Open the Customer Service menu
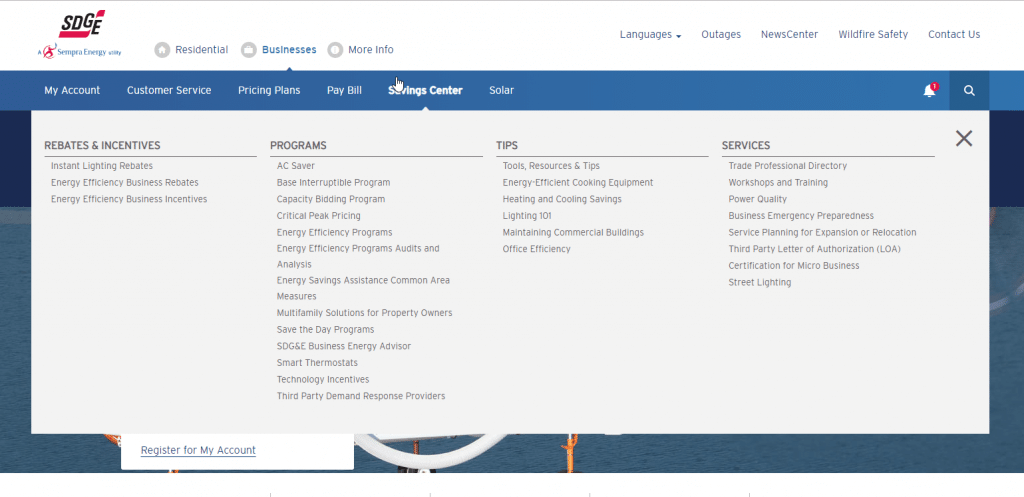Viewport: 1024px width, 497px height. [169, 90]
